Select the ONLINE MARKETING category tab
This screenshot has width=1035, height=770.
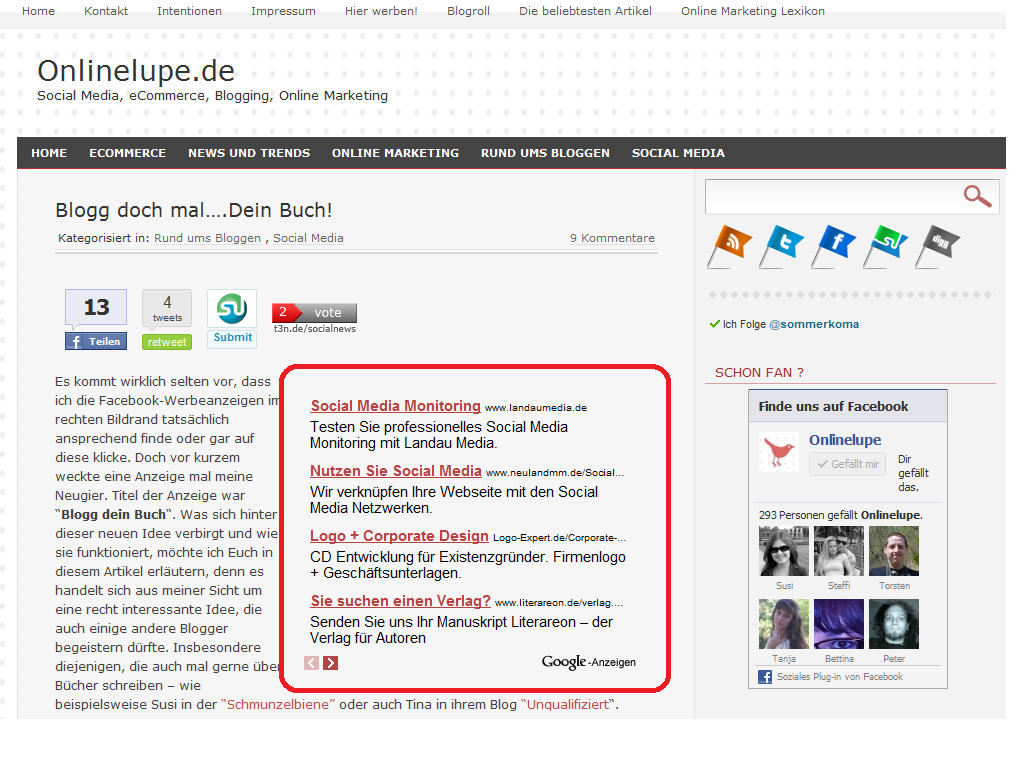(x=395, y=153)
